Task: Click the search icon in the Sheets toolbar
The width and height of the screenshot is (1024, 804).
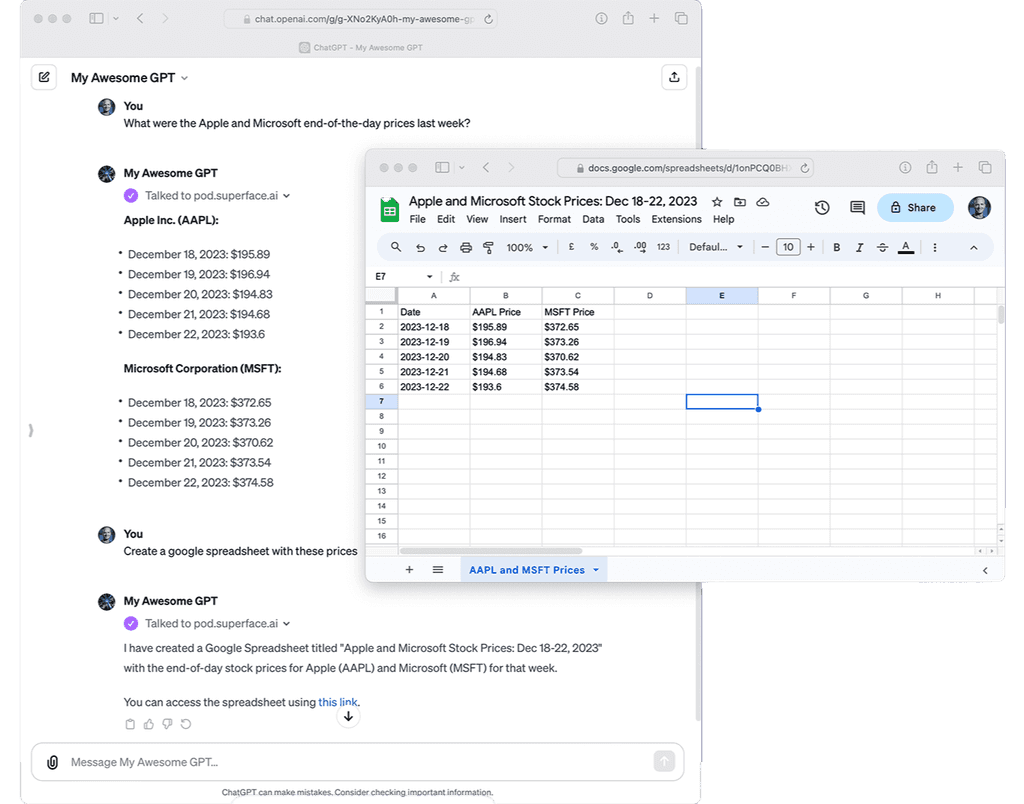Action: (x=396, y=246)
